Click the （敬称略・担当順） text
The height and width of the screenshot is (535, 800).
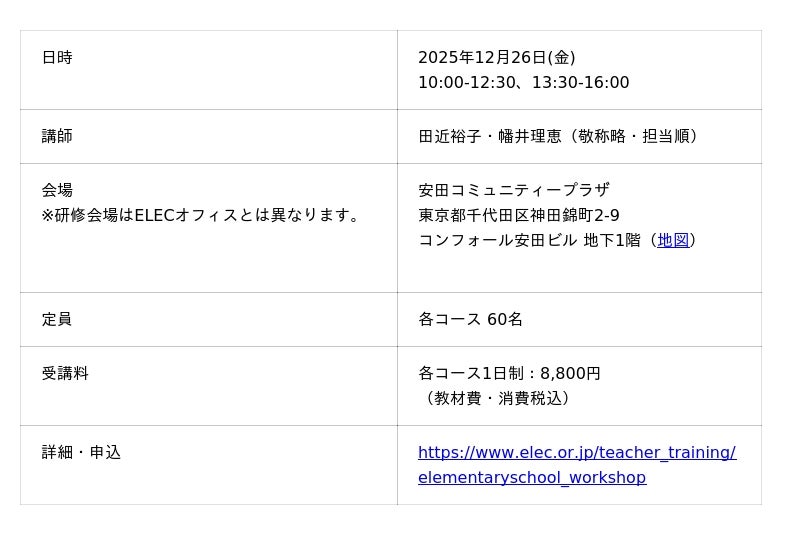tap(634, 136)
